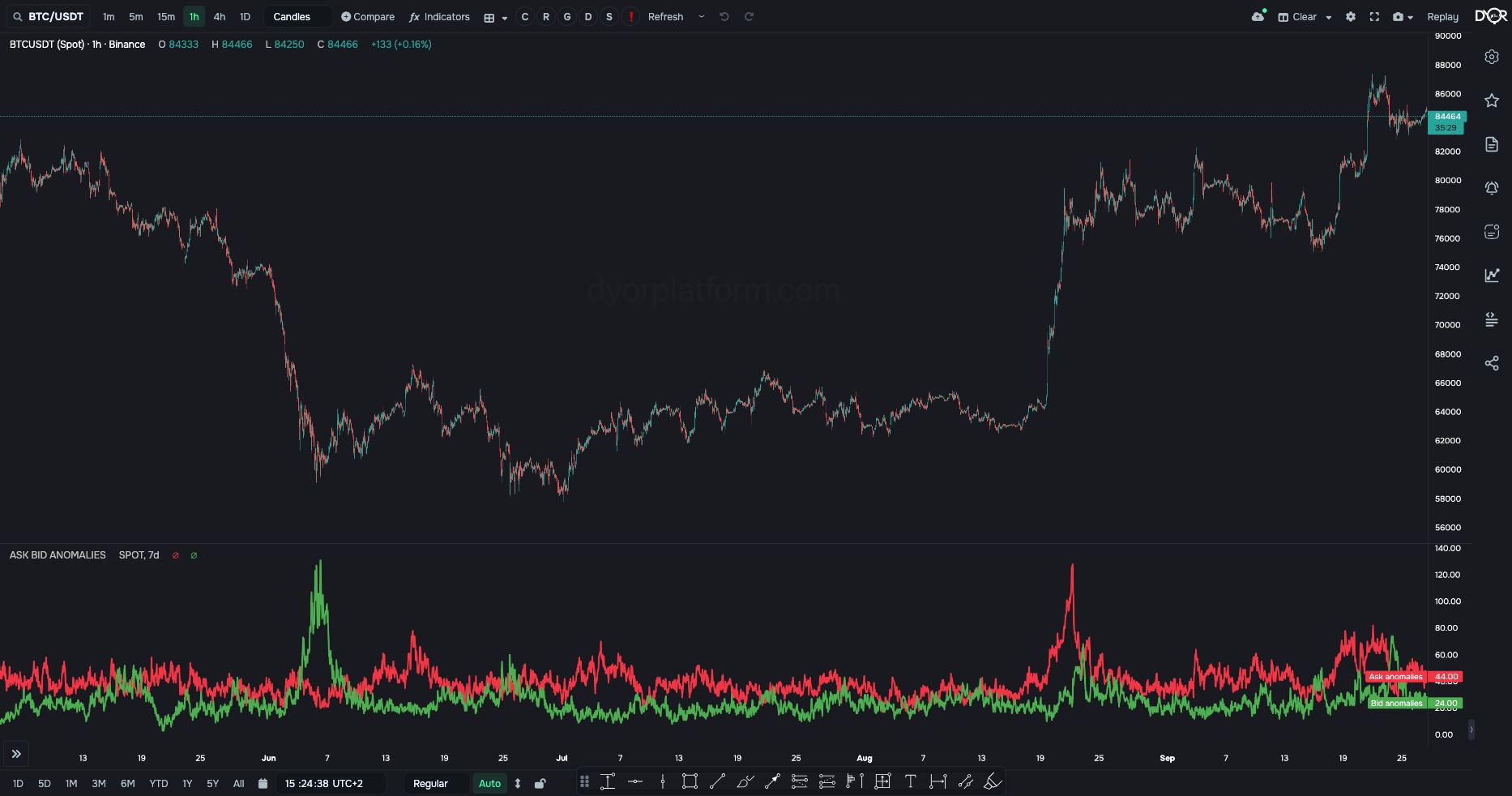1512x796 pixels.
Task: Click the eraser tool icon
Action: tap(993, 781)
